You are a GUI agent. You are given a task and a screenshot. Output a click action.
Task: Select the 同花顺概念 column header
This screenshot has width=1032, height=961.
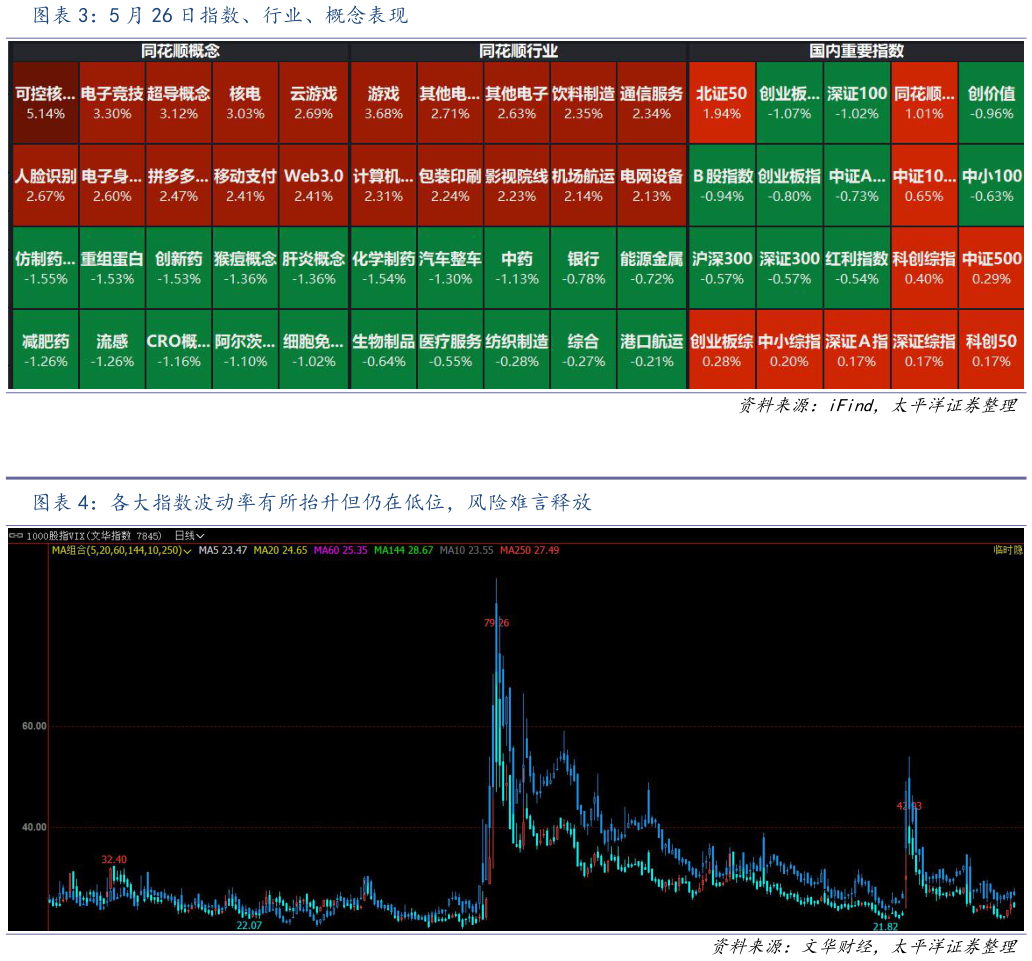[x=180, y=50]
